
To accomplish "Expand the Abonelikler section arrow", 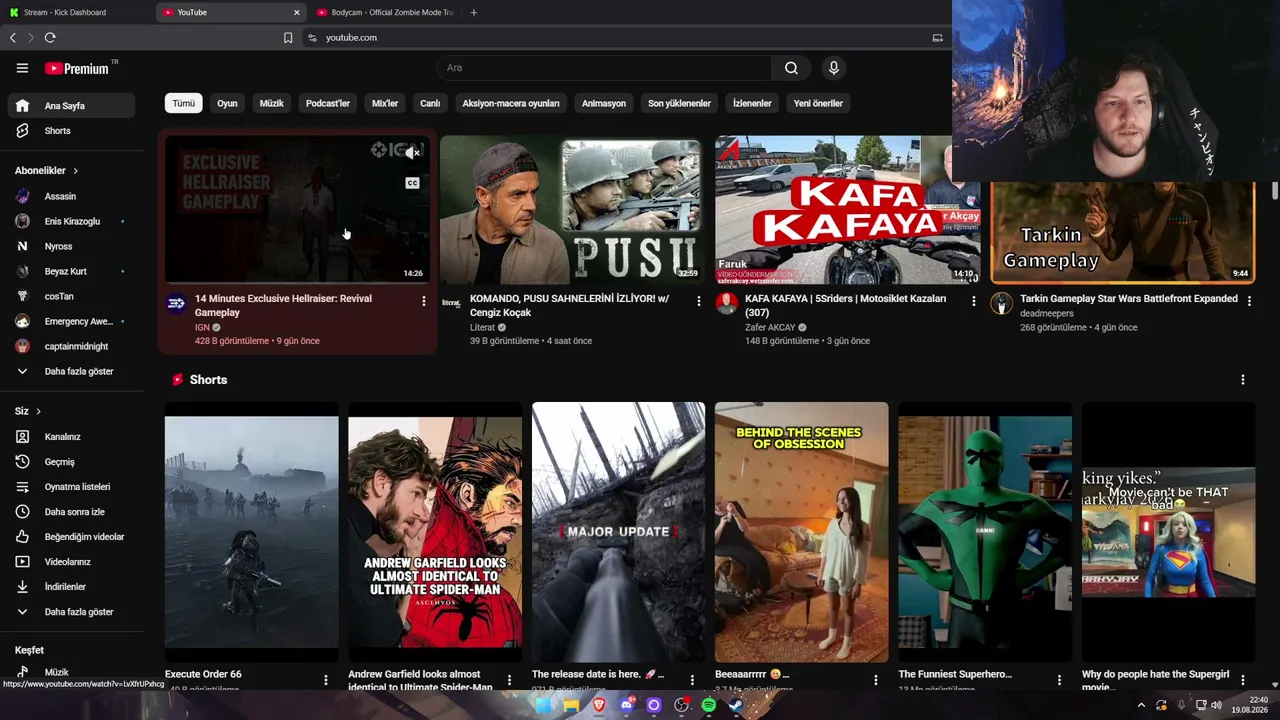I will (75, 171).
